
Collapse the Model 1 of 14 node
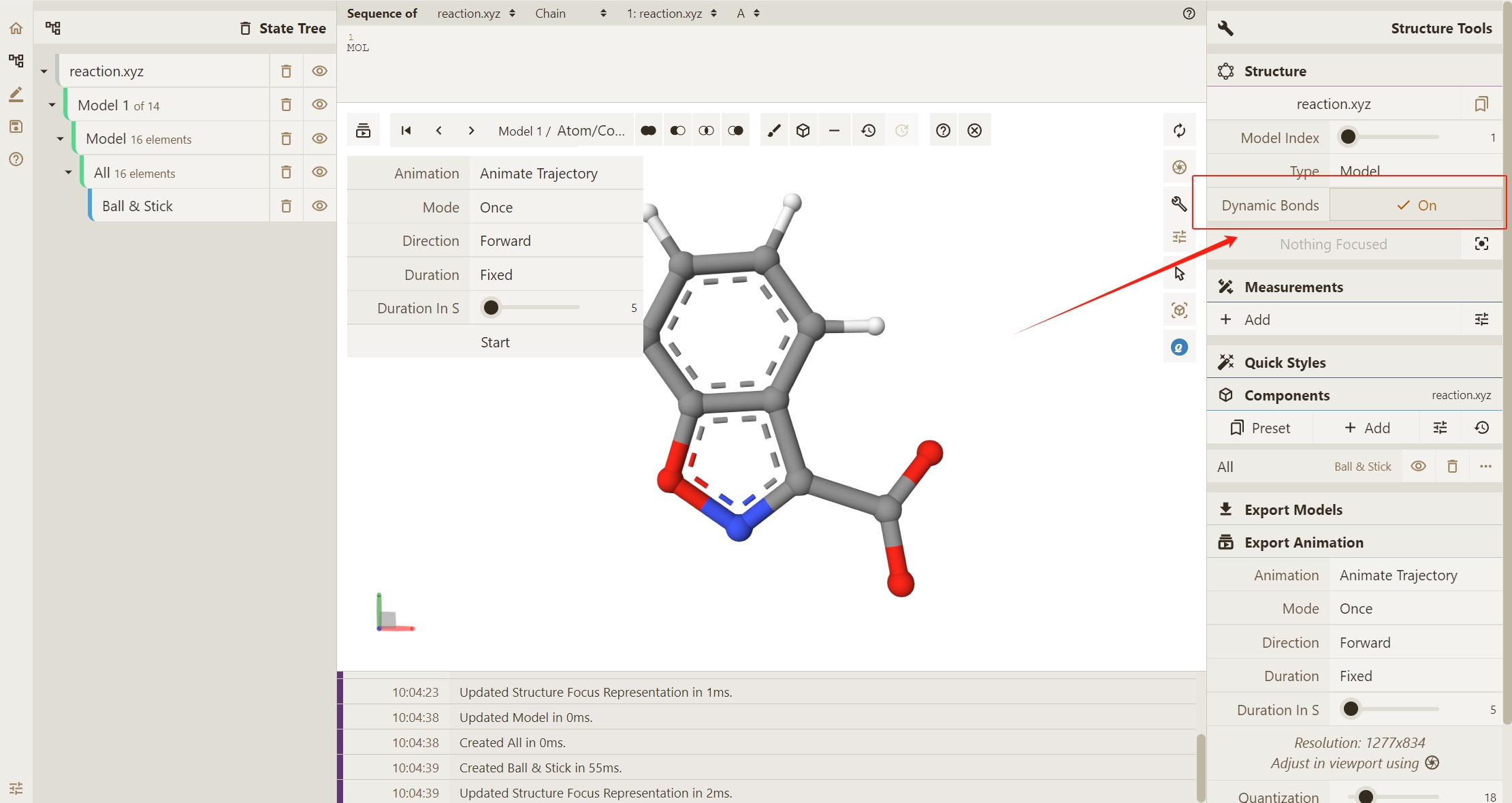[52, 105]
